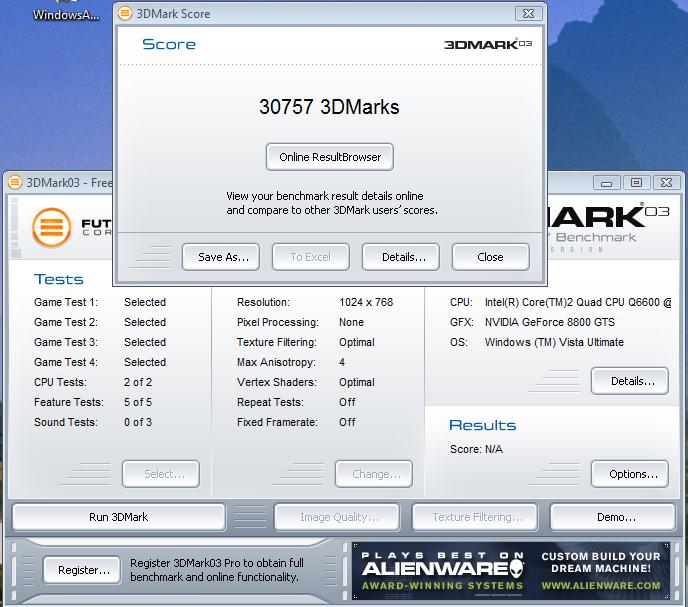688x607 pixels.
Task: Open Options... under Results
Action: [630, 474]
